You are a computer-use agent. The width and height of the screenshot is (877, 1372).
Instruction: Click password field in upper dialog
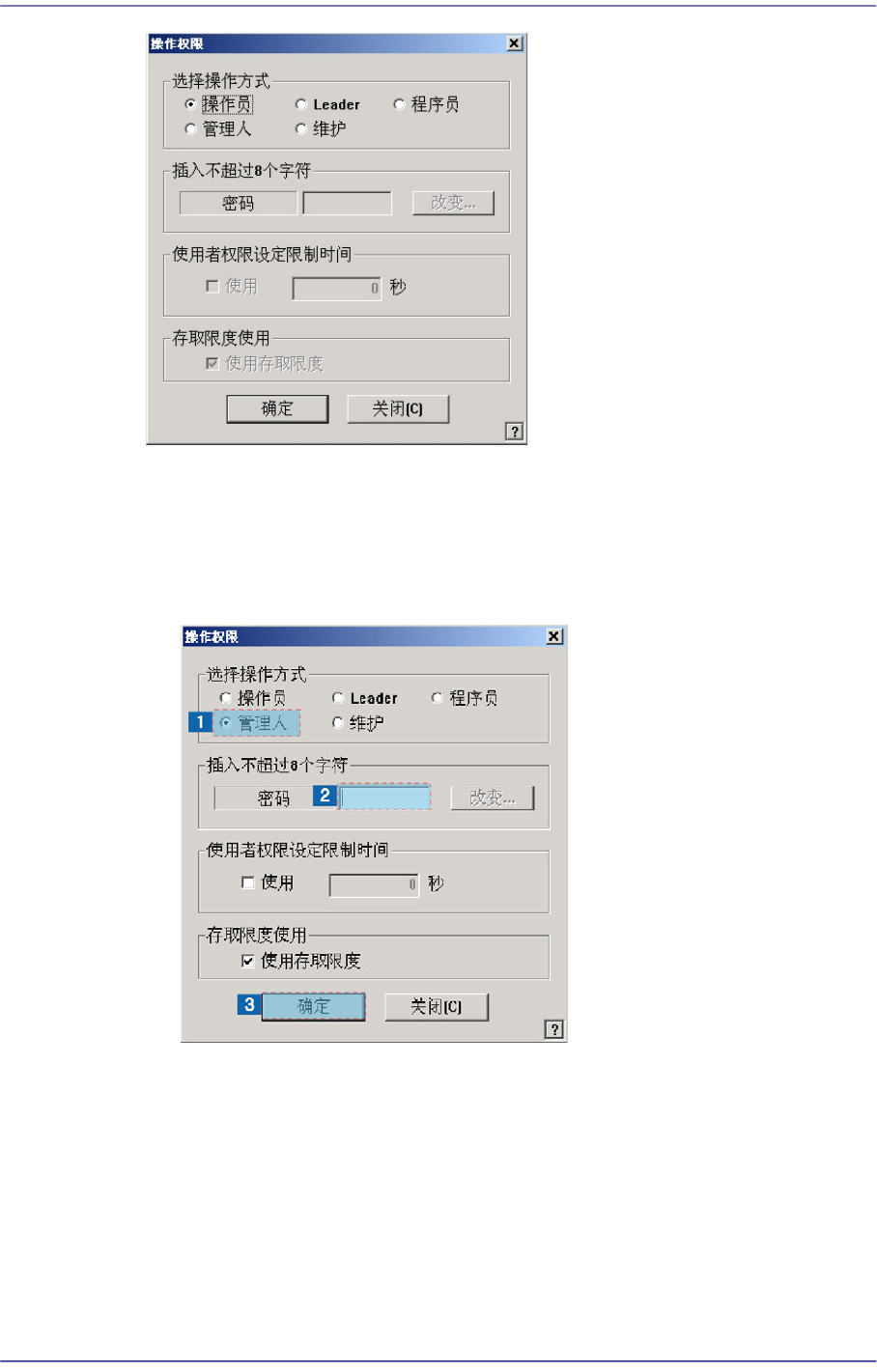click(348, 203)
